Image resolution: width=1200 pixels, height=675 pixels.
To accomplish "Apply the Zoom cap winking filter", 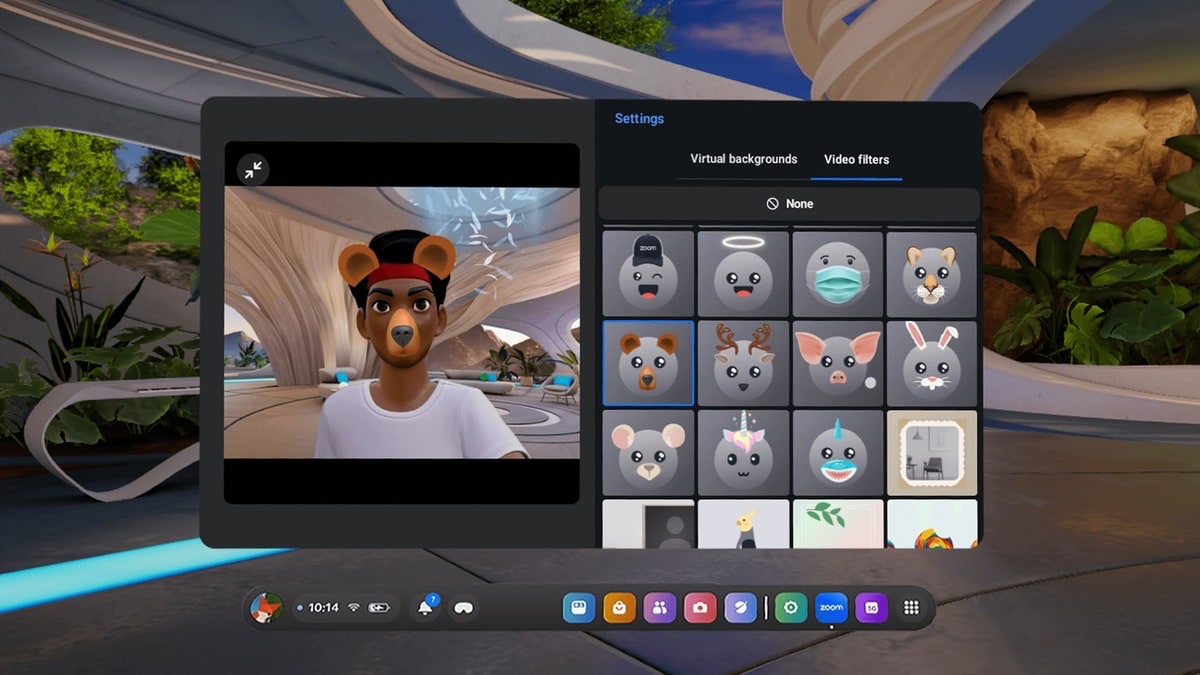I will pyautogui.click(x=648, y=273).
